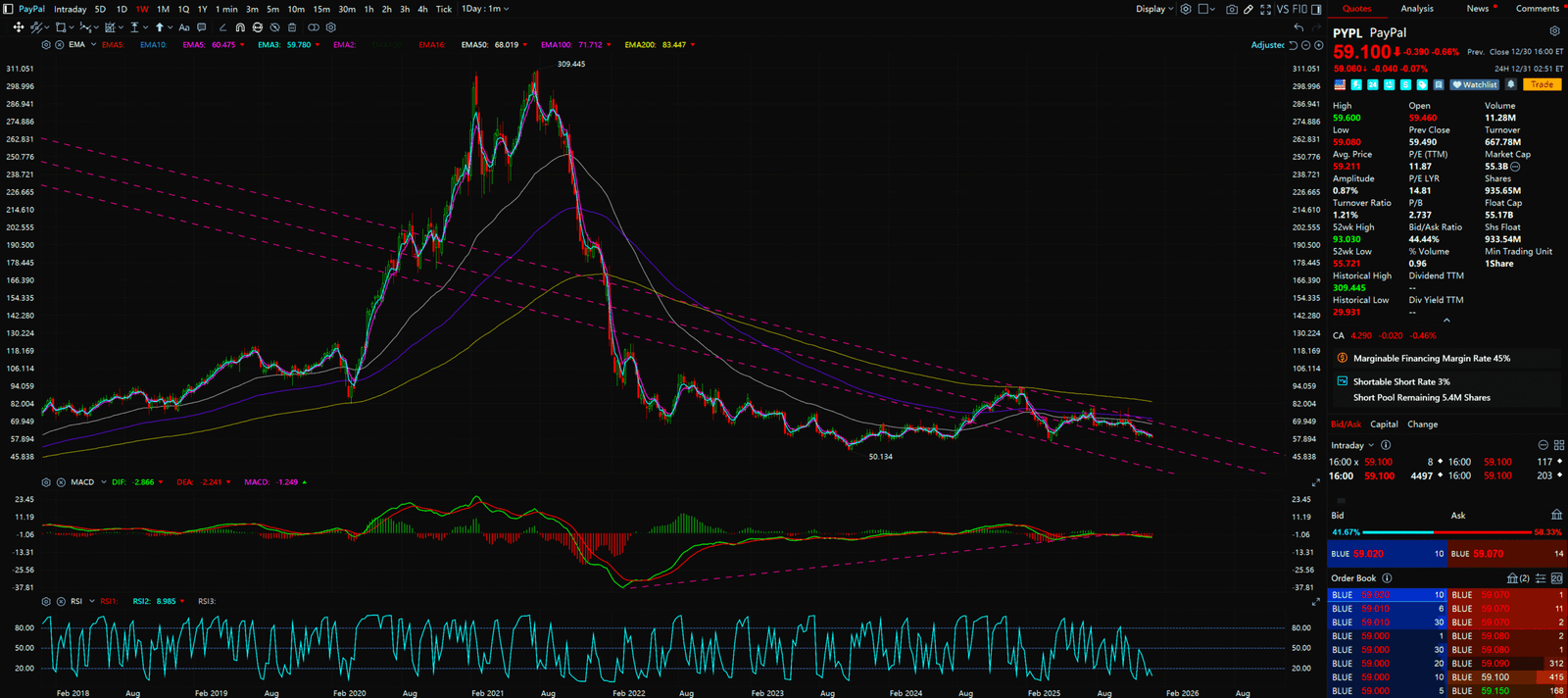Viewport: 1568px width, 698px height.
Task: Click the trash icon to delete drawings
Action: click(292, 27)
